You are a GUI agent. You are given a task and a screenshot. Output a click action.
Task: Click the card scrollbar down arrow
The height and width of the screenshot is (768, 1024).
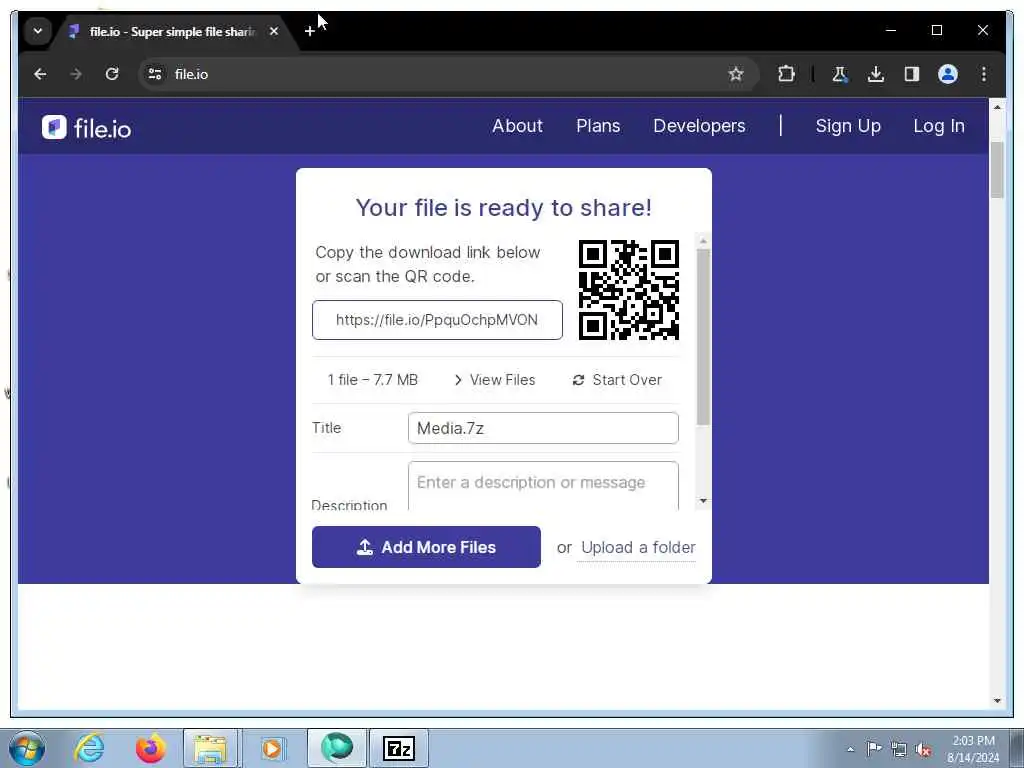coord(703,501)
